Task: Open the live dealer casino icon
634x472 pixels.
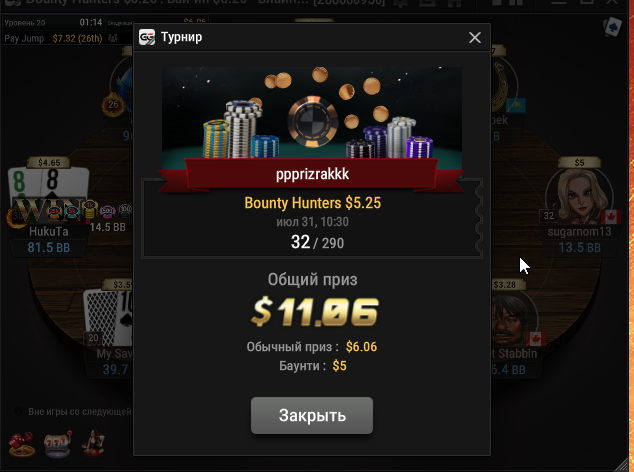Action: pos(93,443)
